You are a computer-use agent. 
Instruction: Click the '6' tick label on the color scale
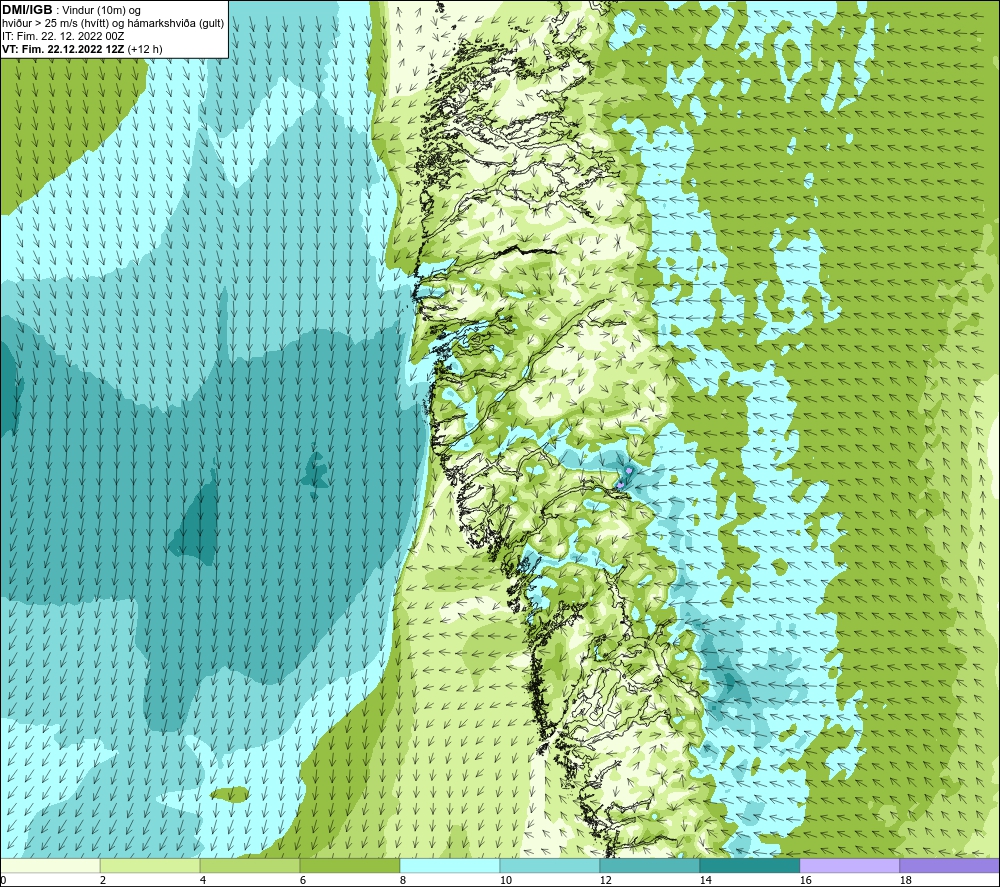(303, 880)
